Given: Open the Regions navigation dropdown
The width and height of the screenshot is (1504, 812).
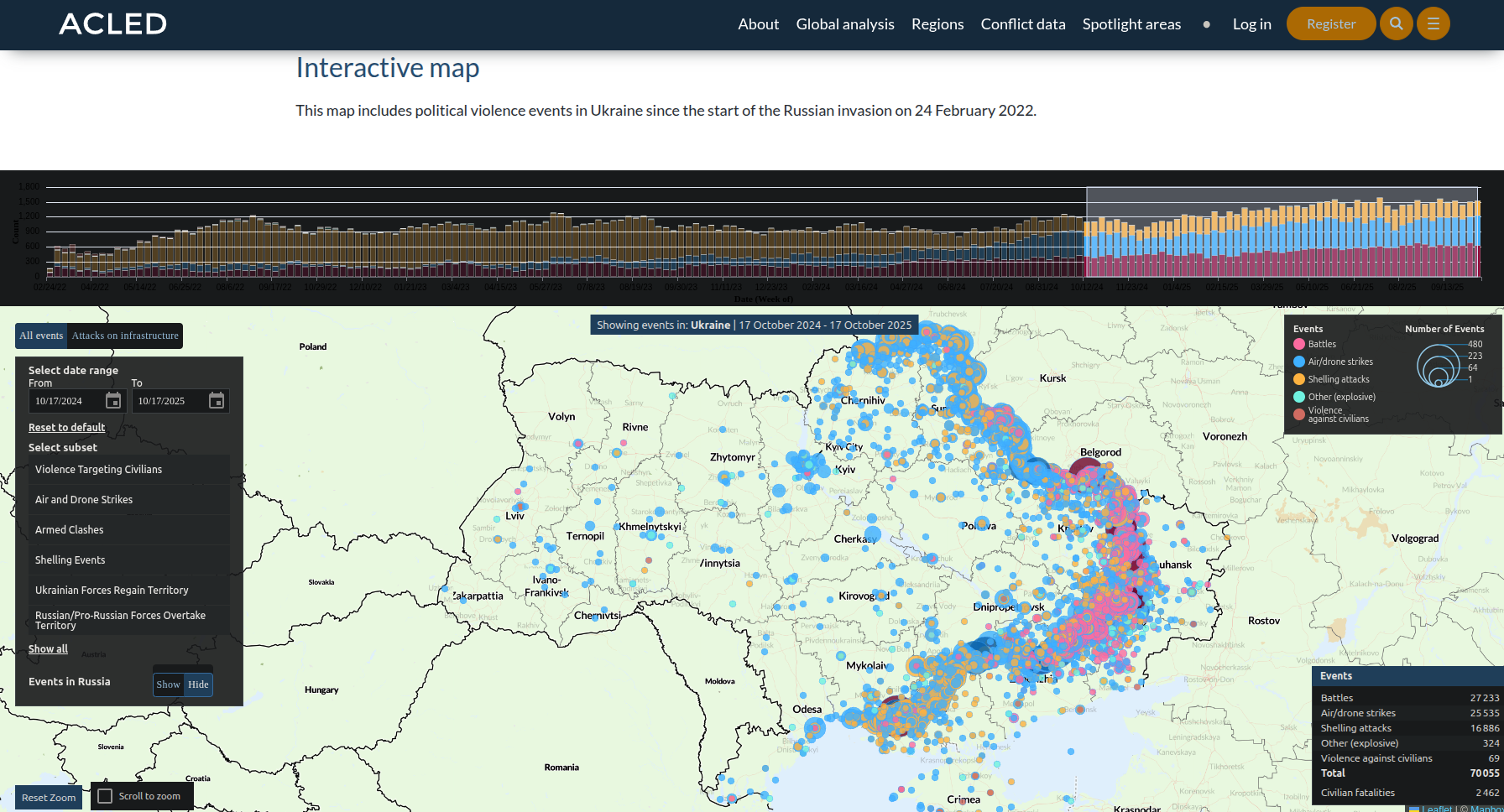Looking at the screenshot, I should point(937,23).
